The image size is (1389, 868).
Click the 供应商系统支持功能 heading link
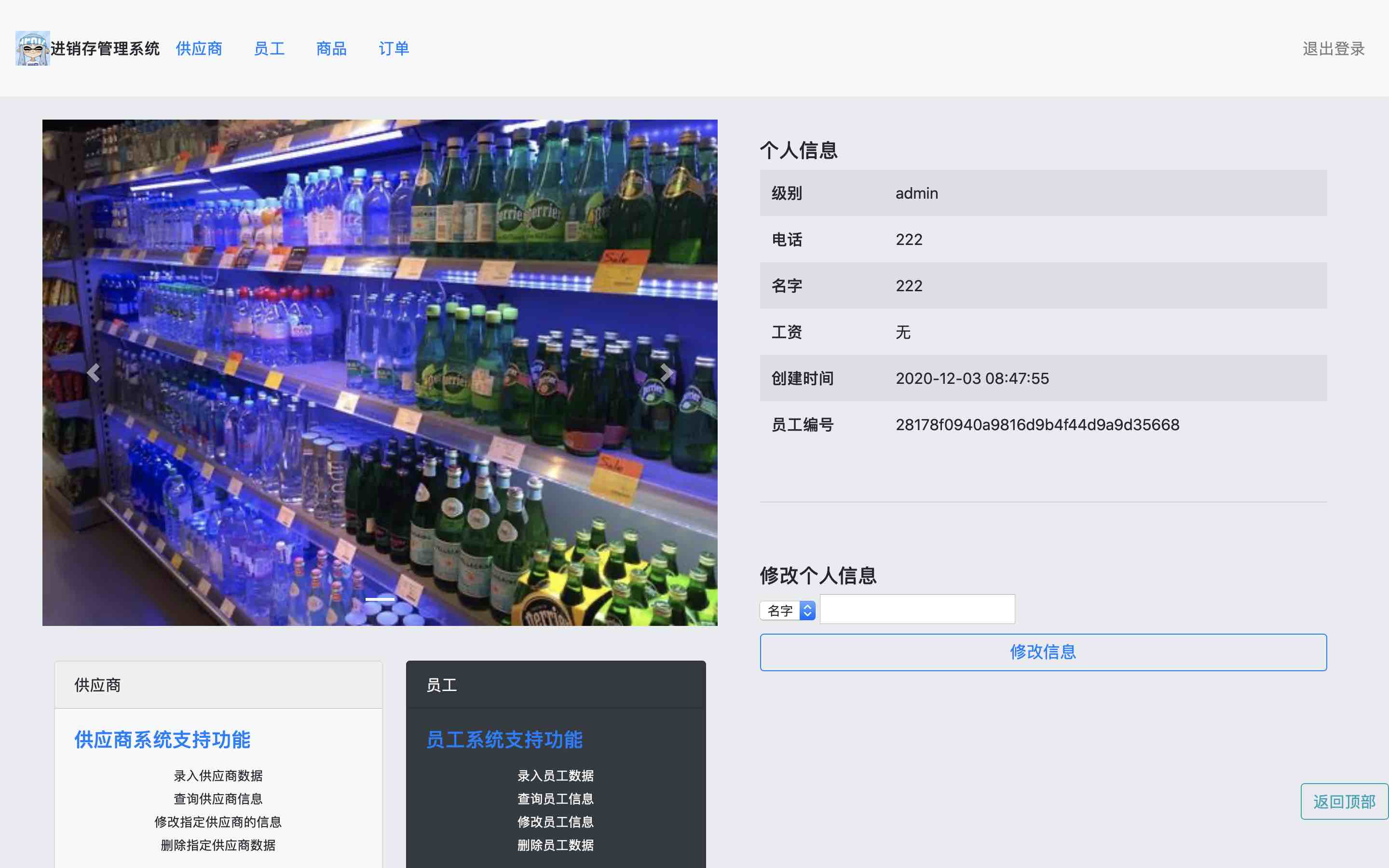click(163, 739)
